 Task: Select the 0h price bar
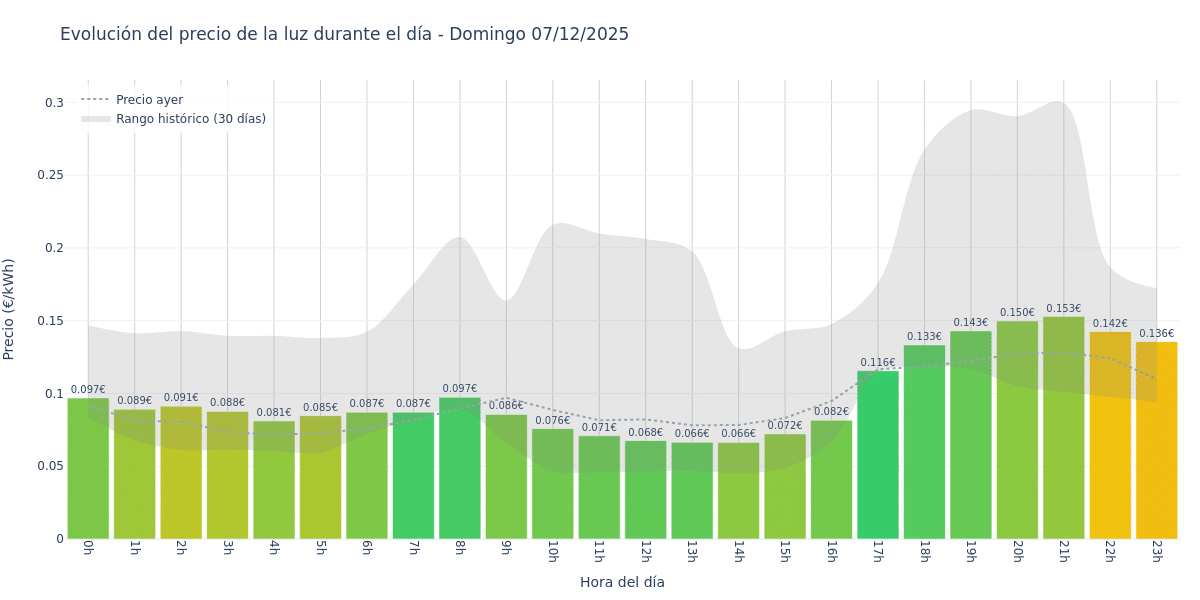88,470
